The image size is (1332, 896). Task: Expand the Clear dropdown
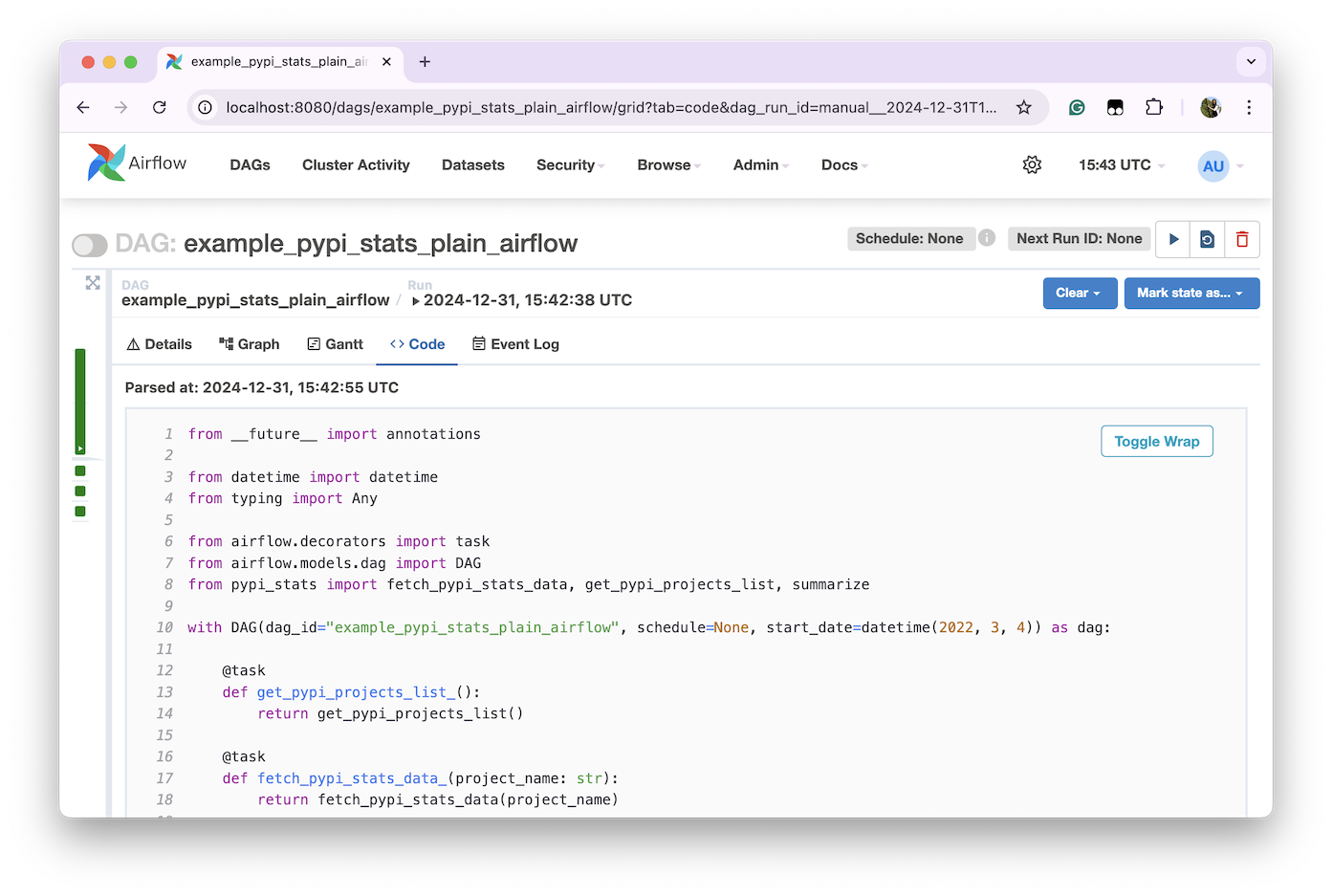click(x=1079, y=293)
